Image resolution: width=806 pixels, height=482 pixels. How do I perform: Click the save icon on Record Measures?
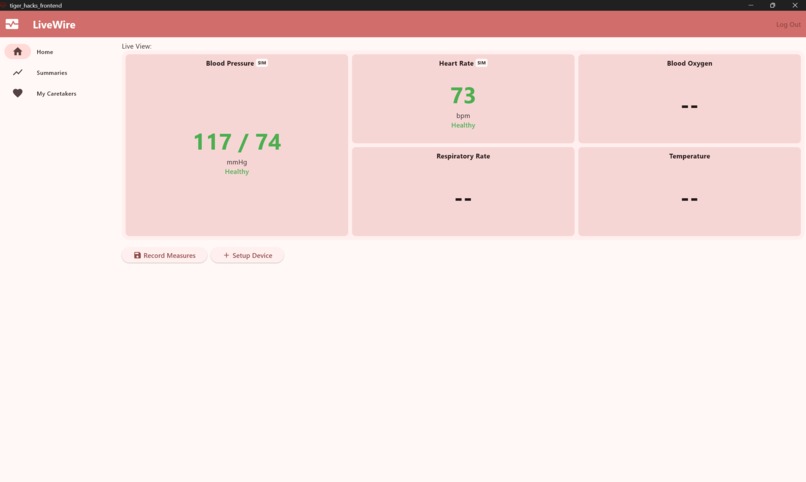(137, 255)
